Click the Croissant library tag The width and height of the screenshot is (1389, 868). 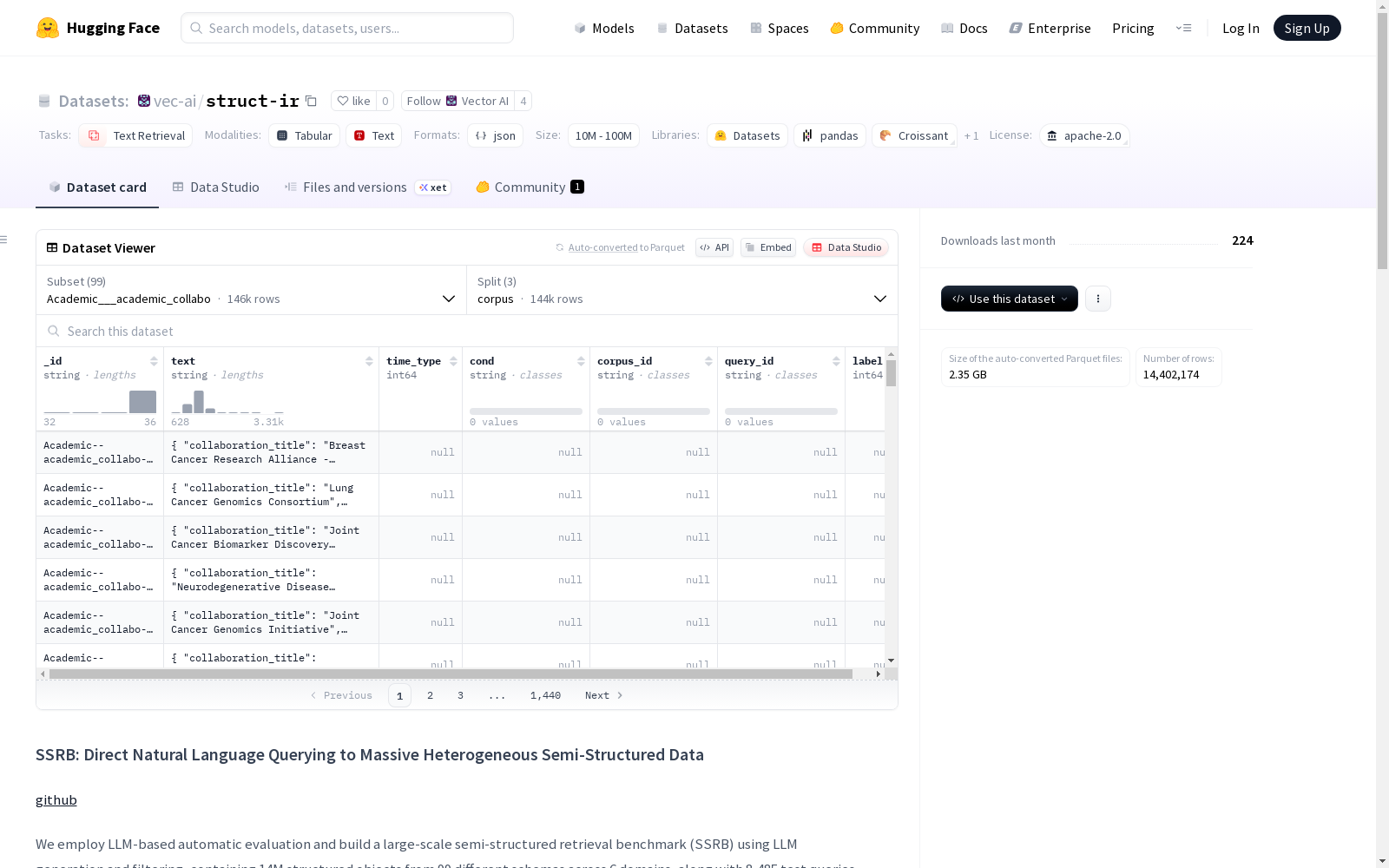pyautogui.click(x=914, y=135)
